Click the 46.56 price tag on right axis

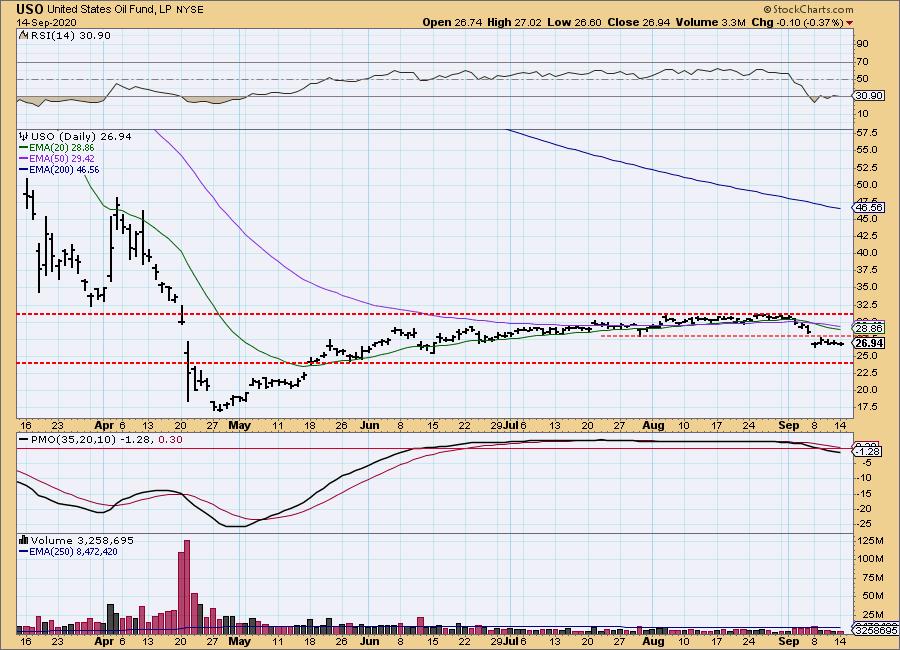869,207
